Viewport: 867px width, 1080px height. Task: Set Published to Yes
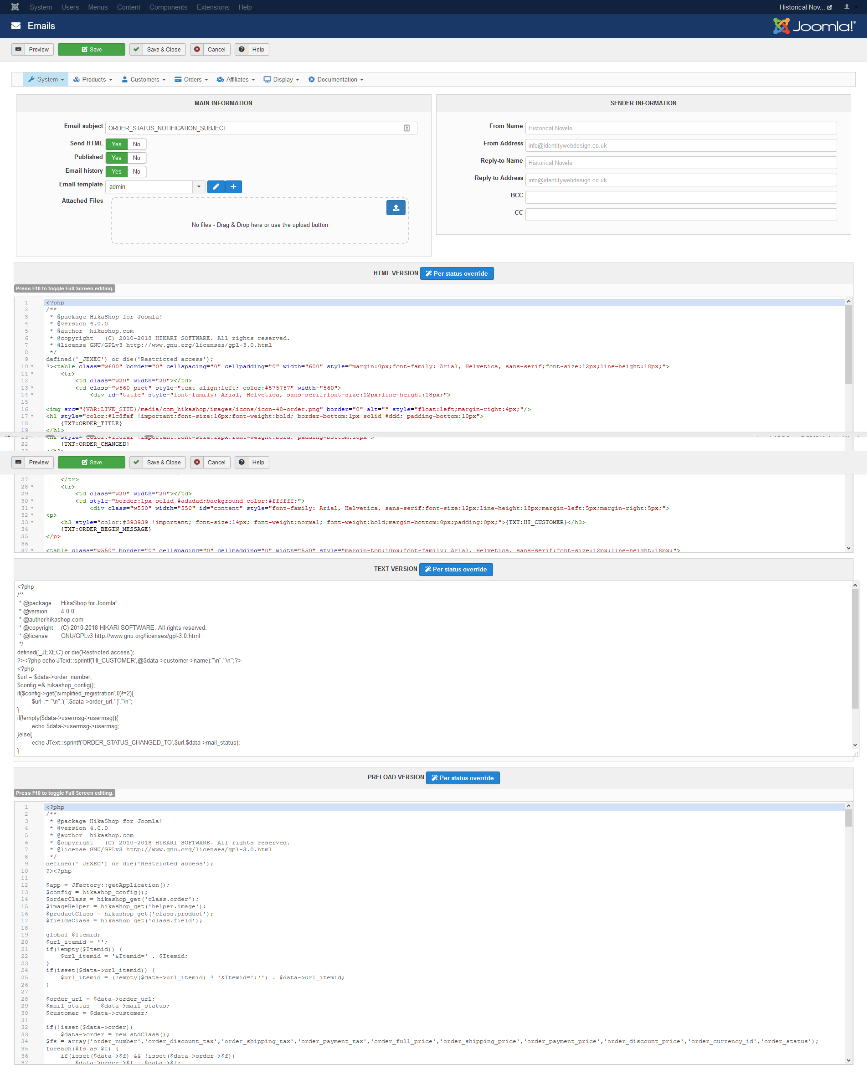coord(116,158)
